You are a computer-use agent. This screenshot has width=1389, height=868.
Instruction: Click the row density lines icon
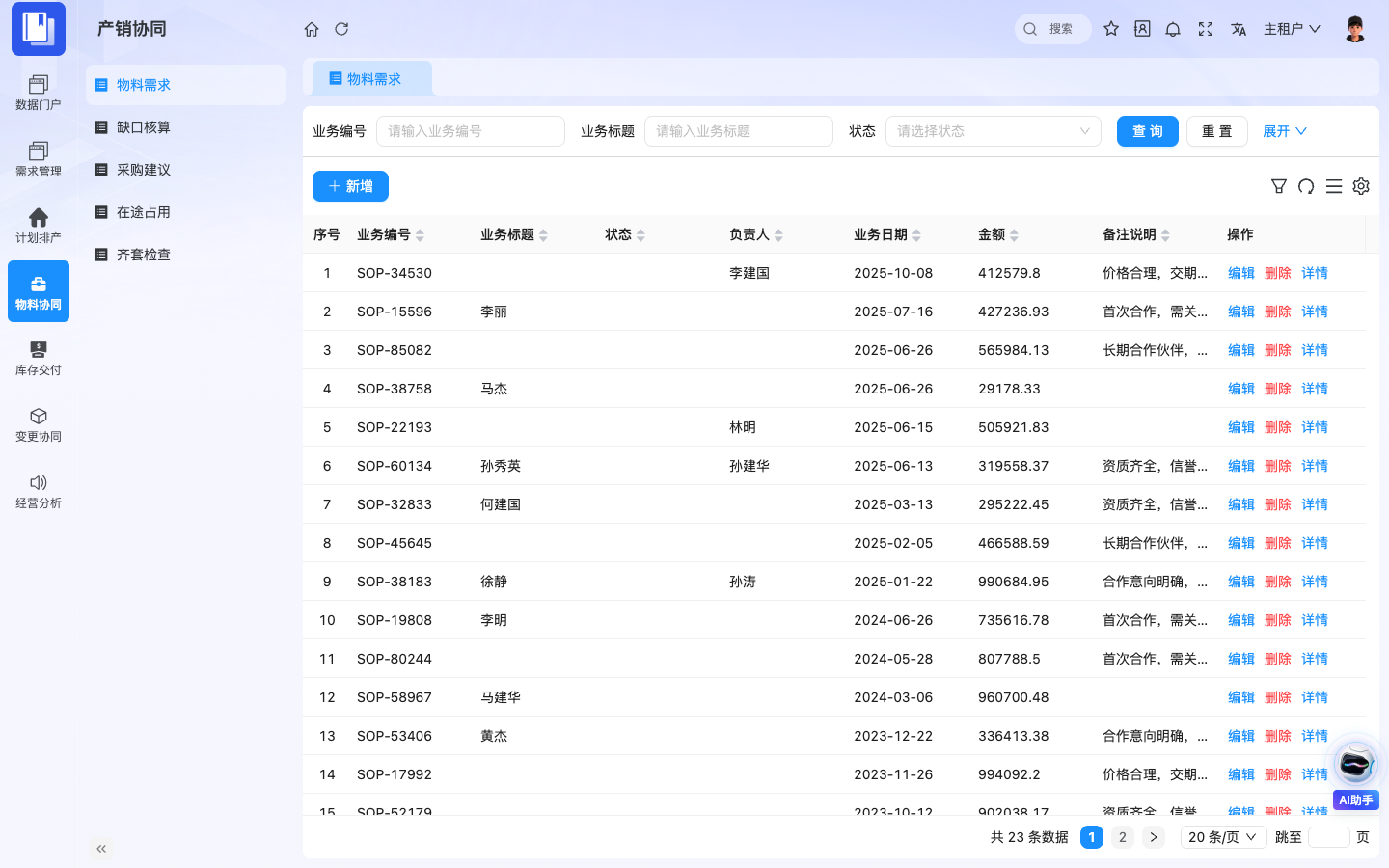(x=1334, y=186)
